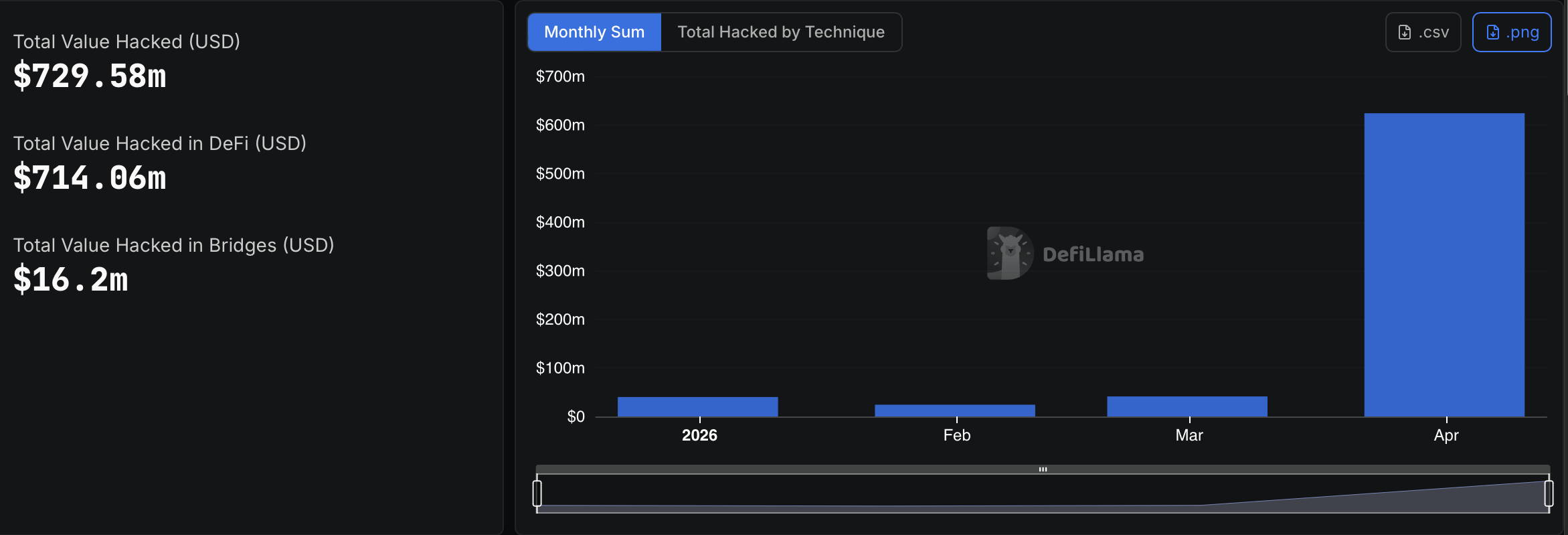The width and height of the screenshot is (1568, 535).
Task: Click the .png download file icon
Action: tap(1492, 32)
